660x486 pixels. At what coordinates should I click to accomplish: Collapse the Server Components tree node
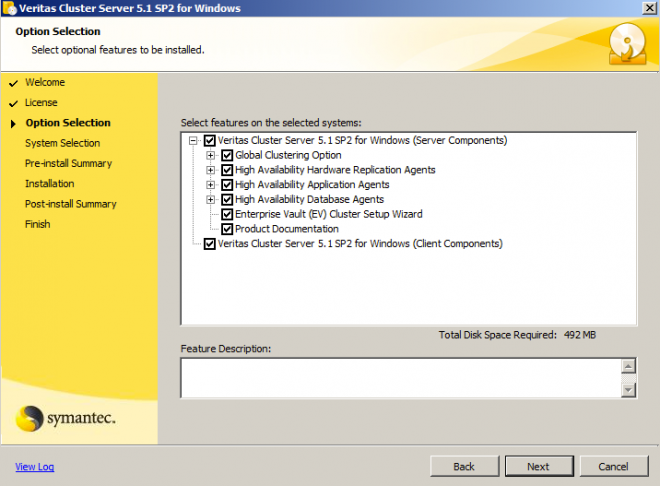pyautogui.click(x=193, y=141)
